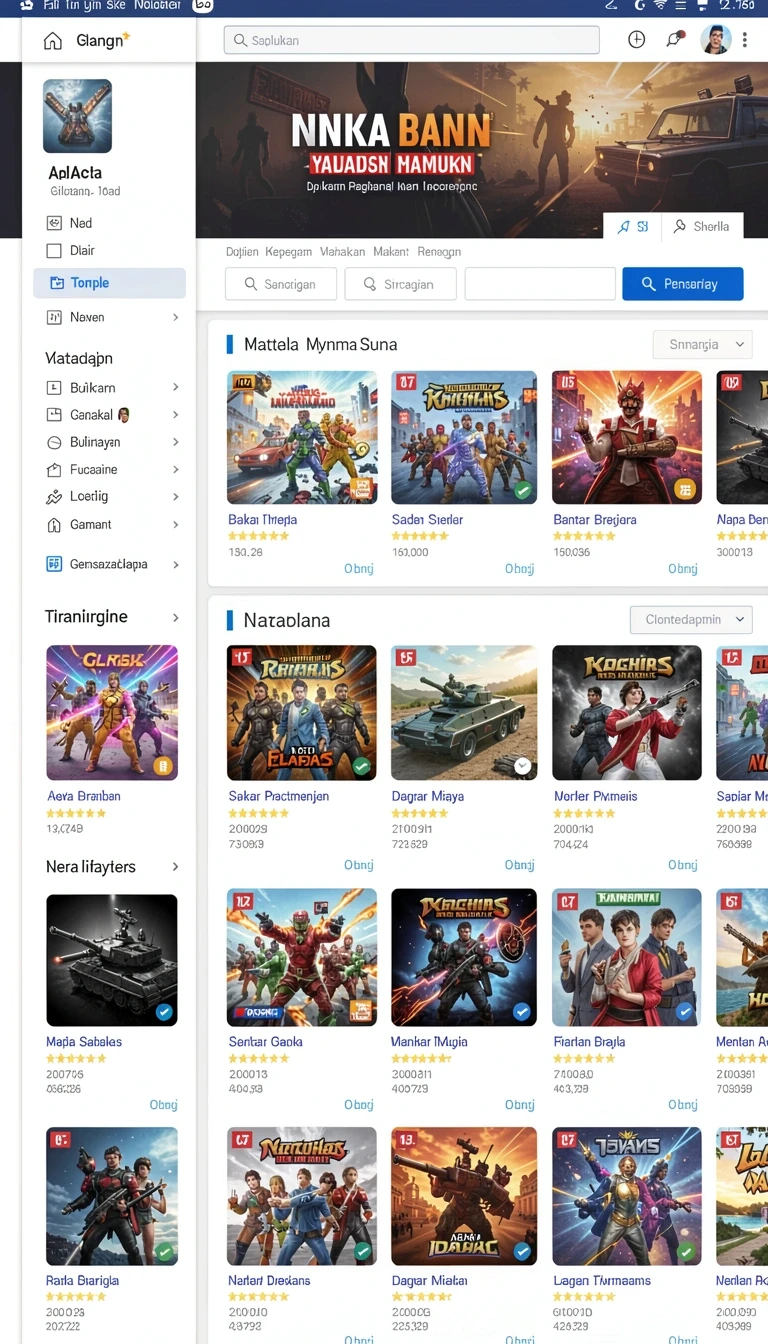Click Obnrj link under Fiarlan Brajla
Screen dimensions: 768x1344
pos(682,1105)
